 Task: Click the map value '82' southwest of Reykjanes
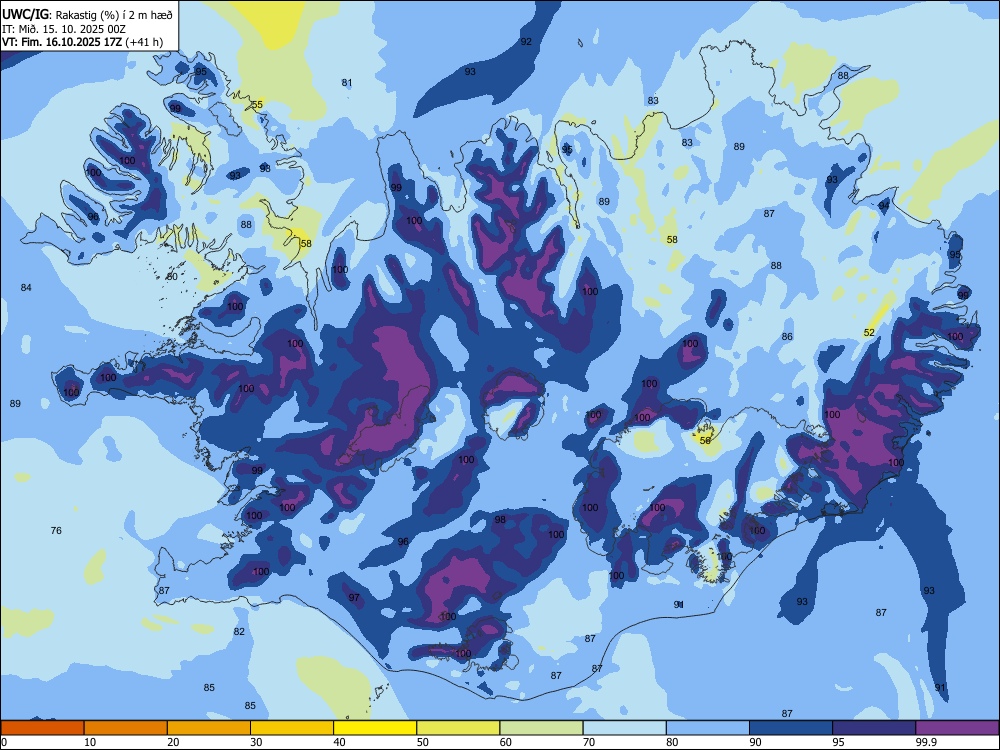point(239,631)
